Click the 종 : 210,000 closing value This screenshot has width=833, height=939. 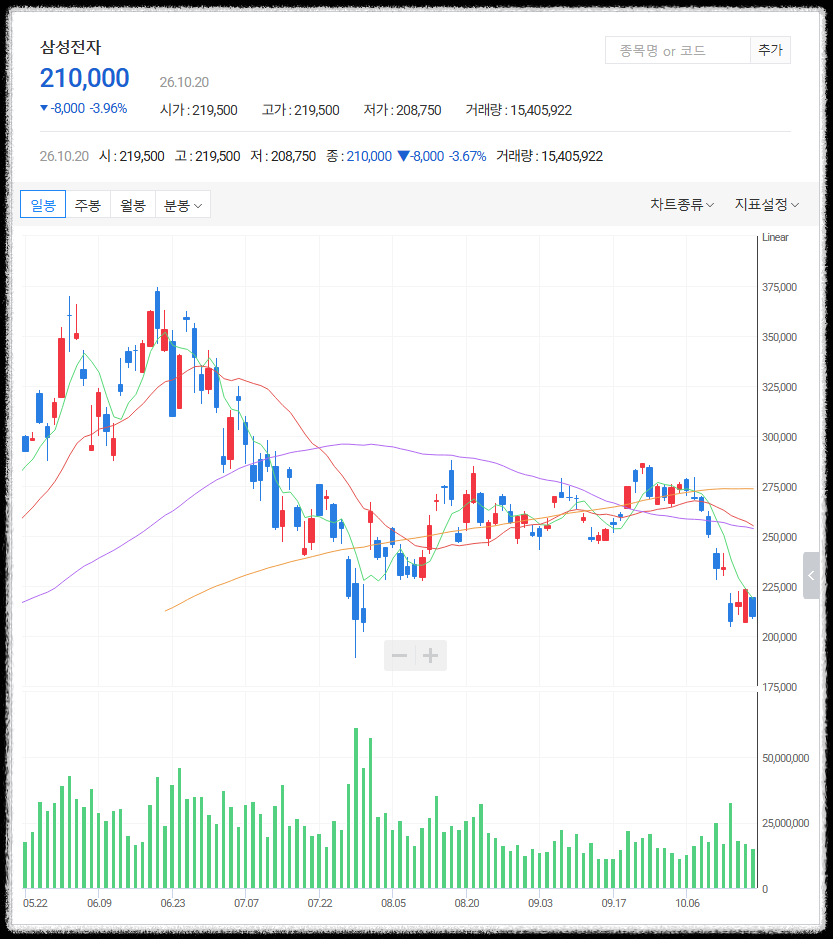[359, 156]
